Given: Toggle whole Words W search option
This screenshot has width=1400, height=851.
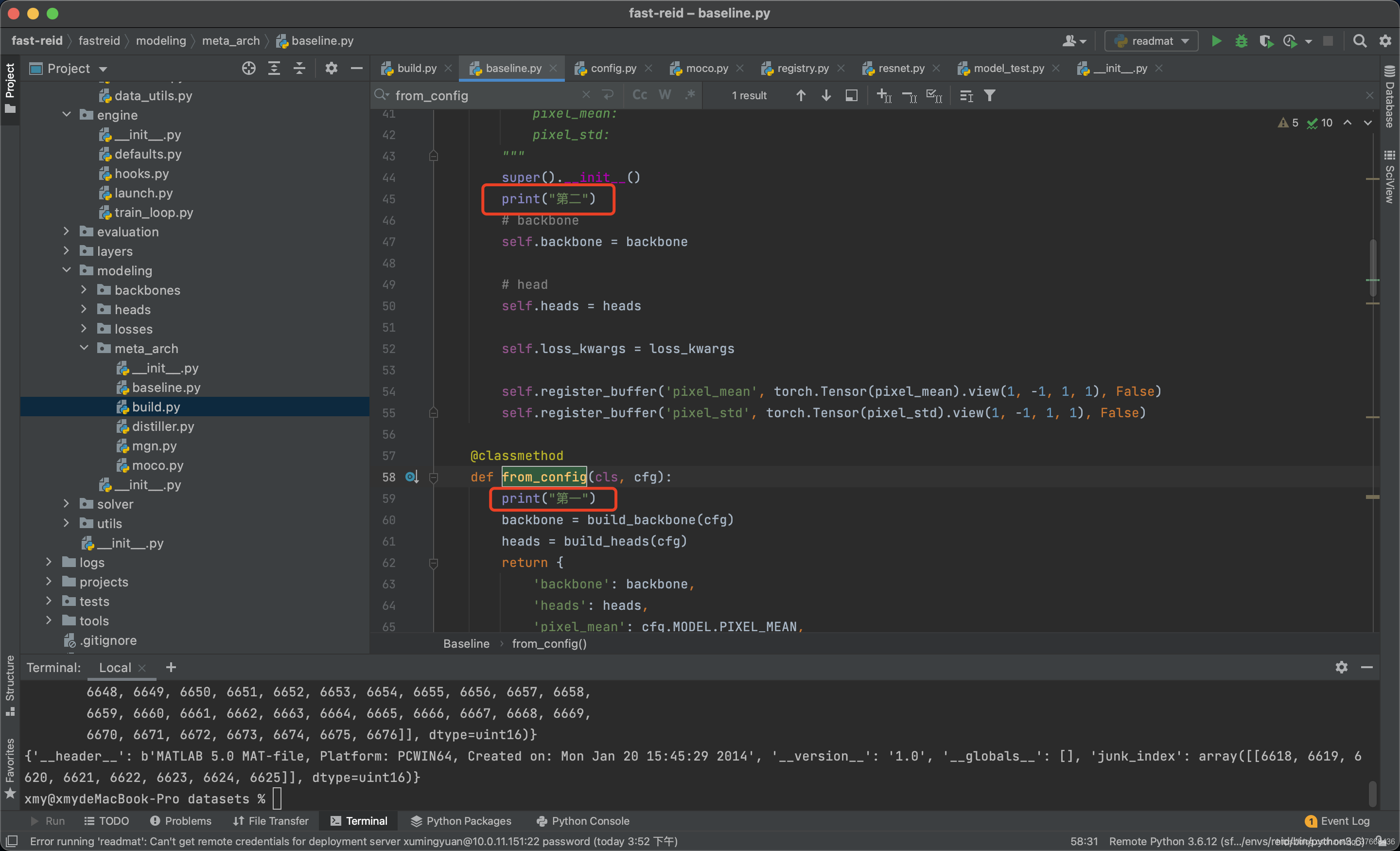Looking at the screenshot, I should point(665,95).
